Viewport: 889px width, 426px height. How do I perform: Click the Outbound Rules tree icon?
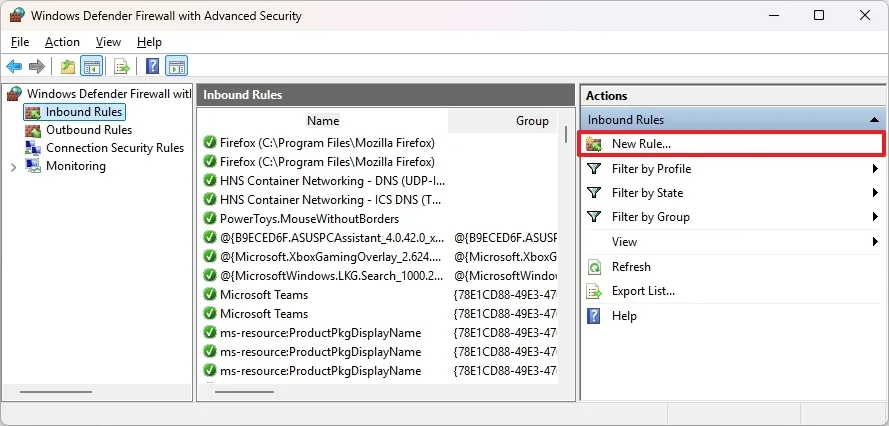[33, 130]
